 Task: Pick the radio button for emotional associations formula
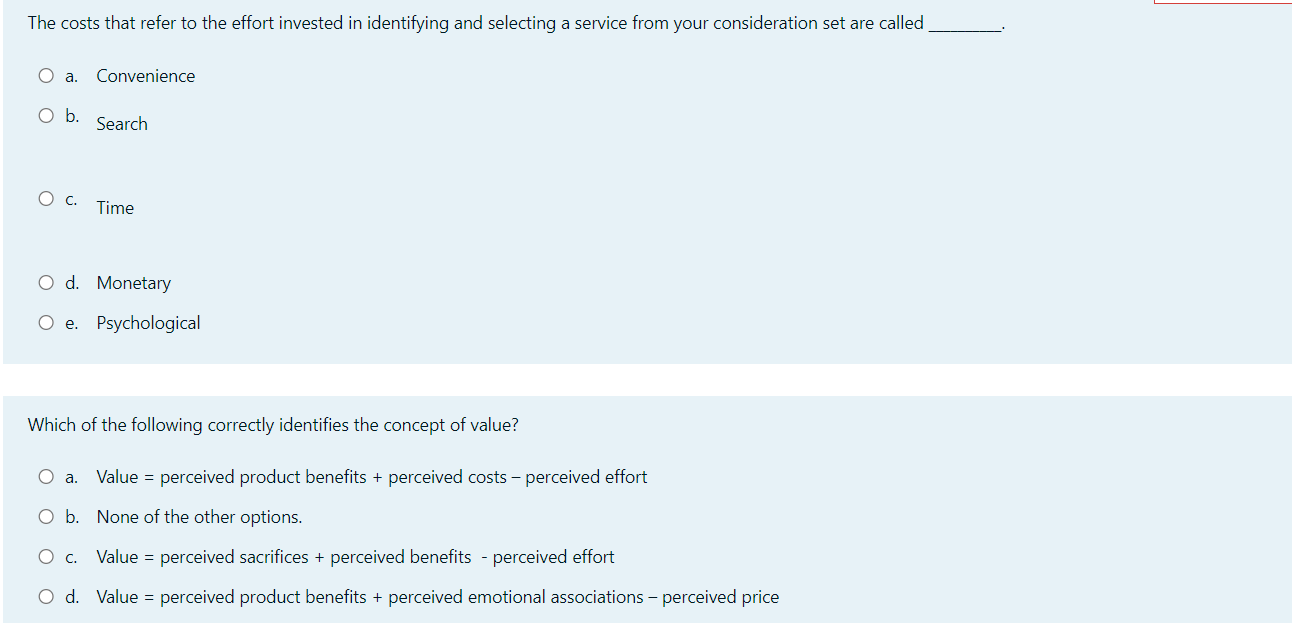pyautogui.click(x=46, y=597)
